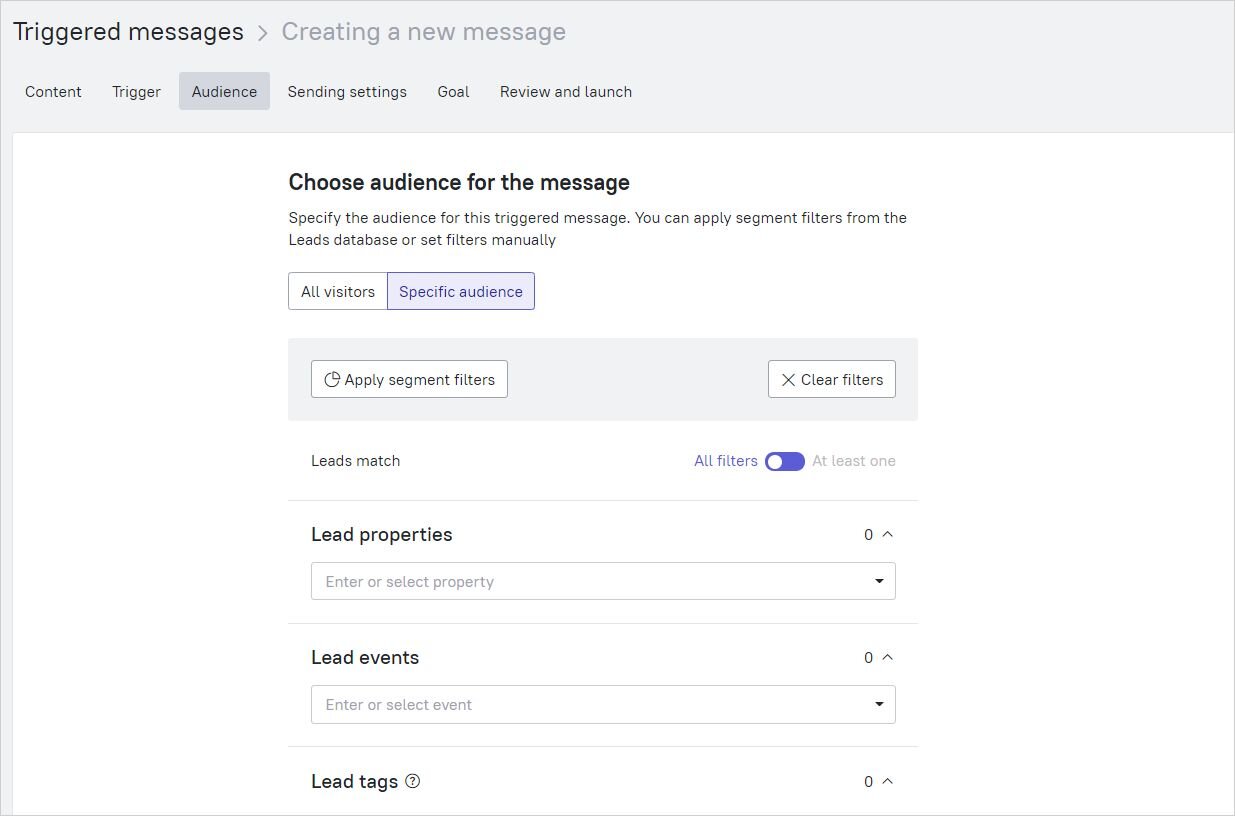Image resolution: width=1235 pixels, height=816 pixels.
Task: Click the Clear filters button
Action: pos(831,379)
